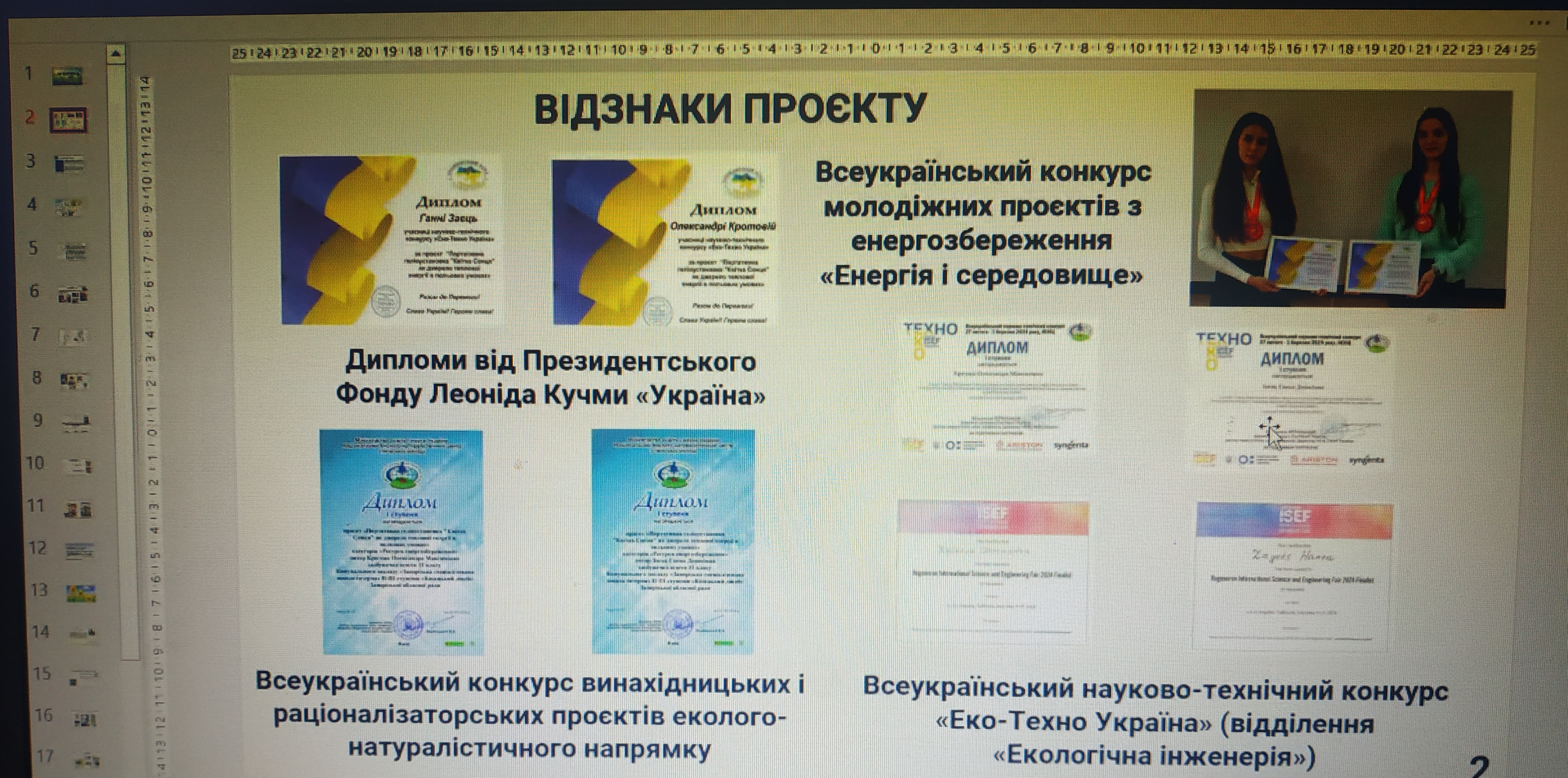The width and height of the screenshot is (1568, 778).
Task: Click the three-dots overflow menu at top right
Action: coord(1539,23)
